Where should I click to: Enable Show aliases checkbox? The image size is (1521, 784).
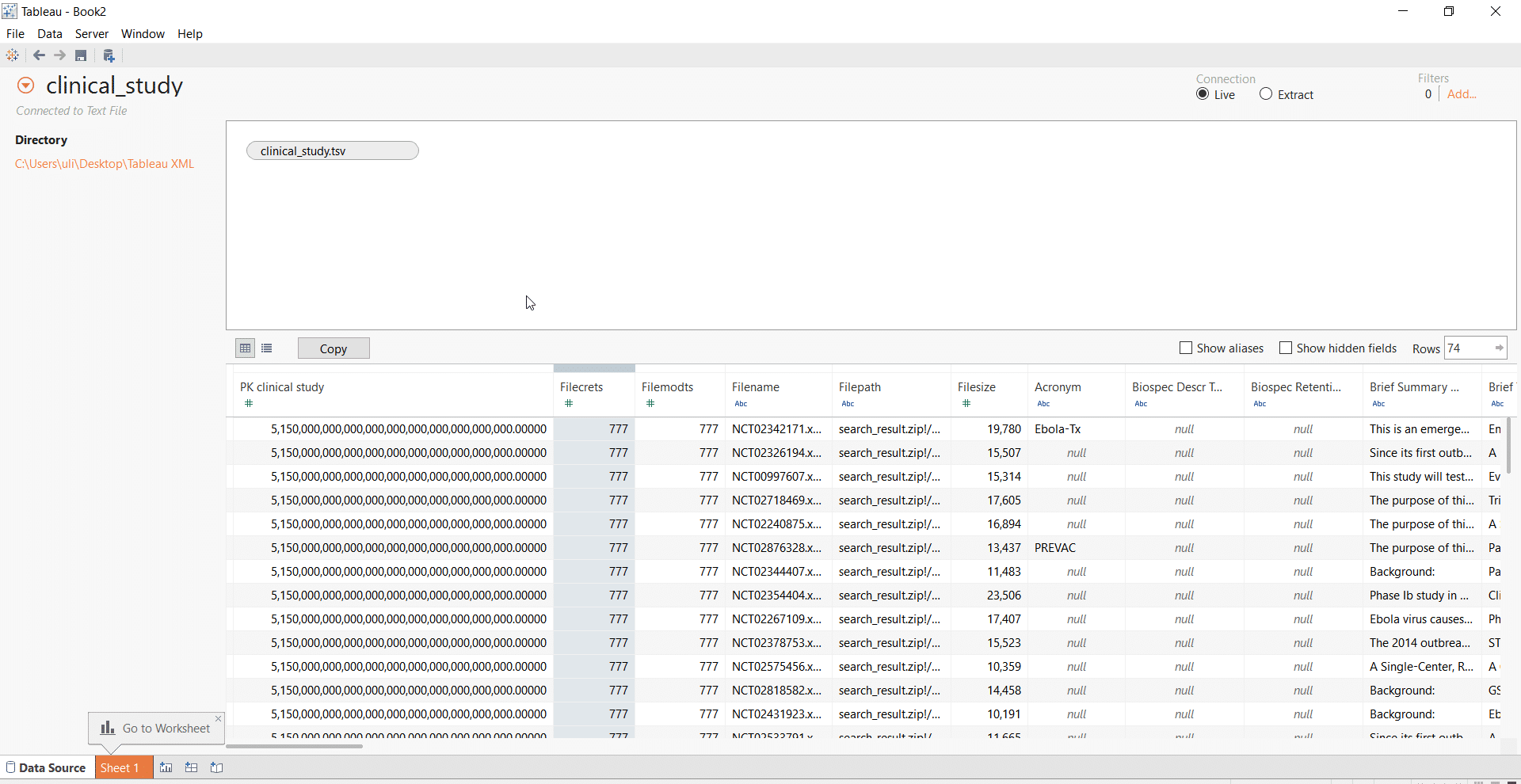[x=1186, y=348]
